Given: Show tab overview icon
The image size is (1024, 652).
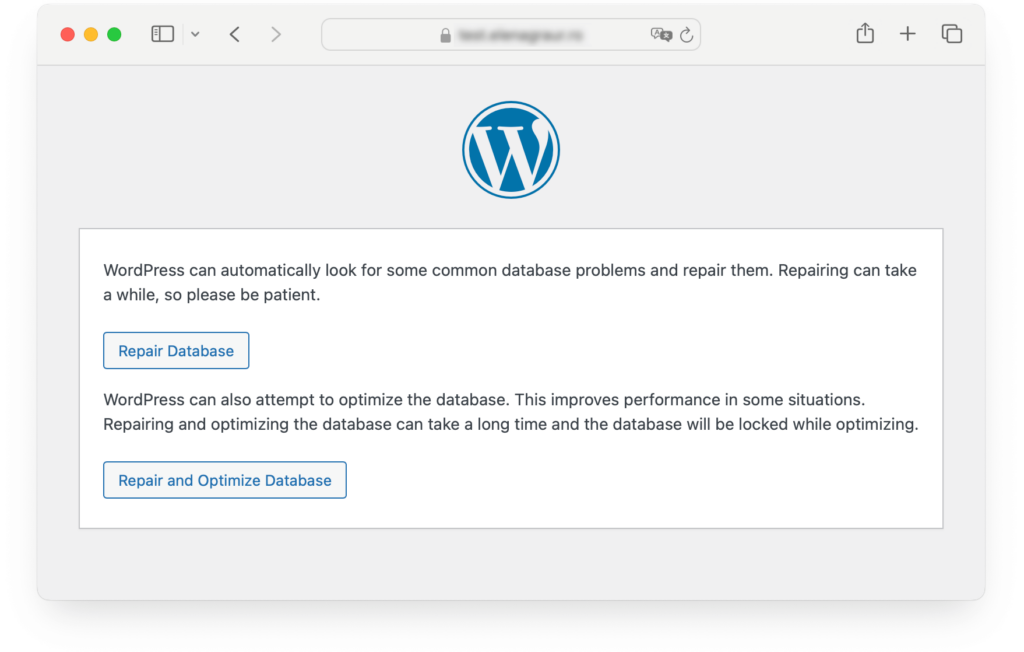Looking at the screenshot, I should (952, 34).
